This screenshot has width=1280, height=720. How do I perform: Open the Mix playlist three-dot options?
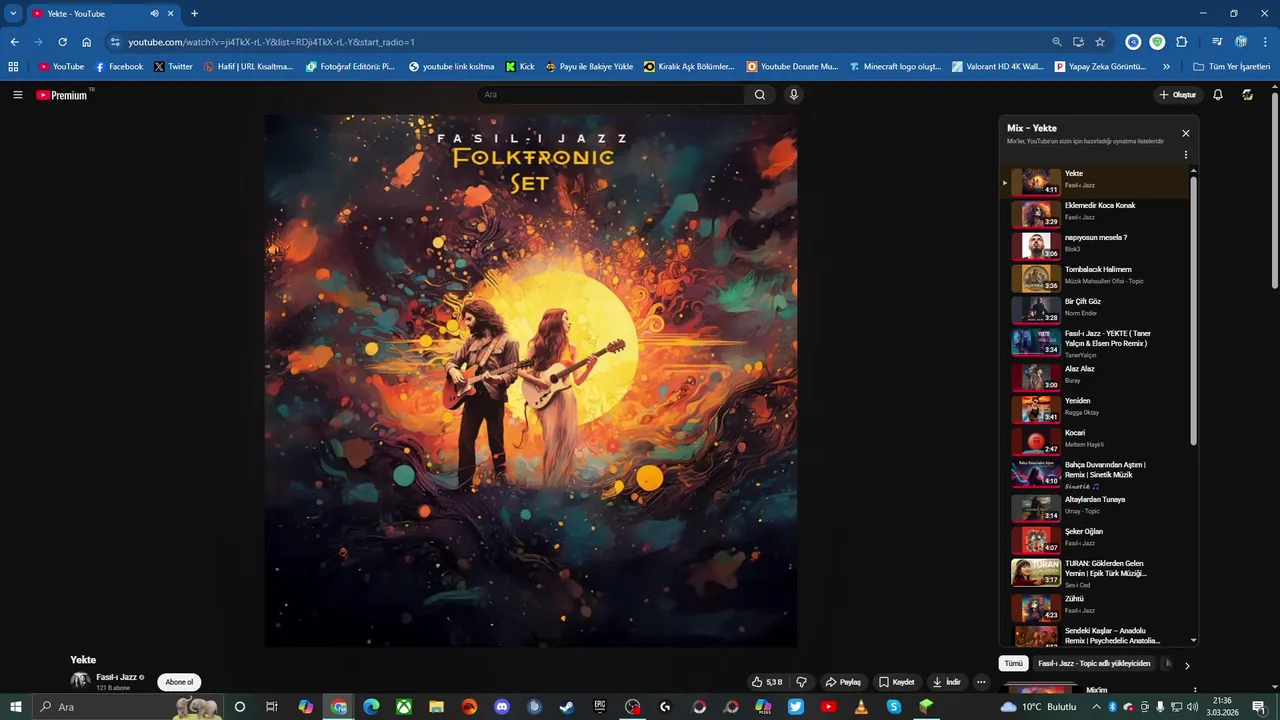(x=1186, y=155)
